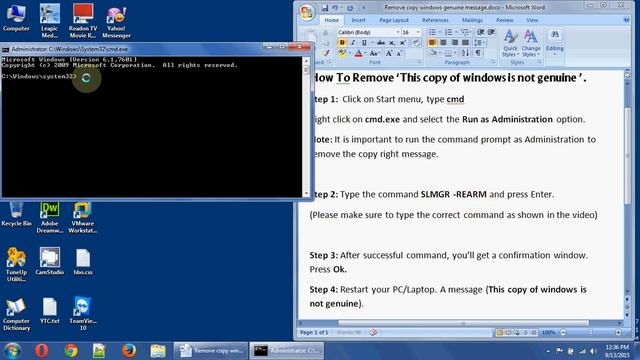
Task: Click the Sort icon in Paragraph group
Action: [x=465, y=53]
